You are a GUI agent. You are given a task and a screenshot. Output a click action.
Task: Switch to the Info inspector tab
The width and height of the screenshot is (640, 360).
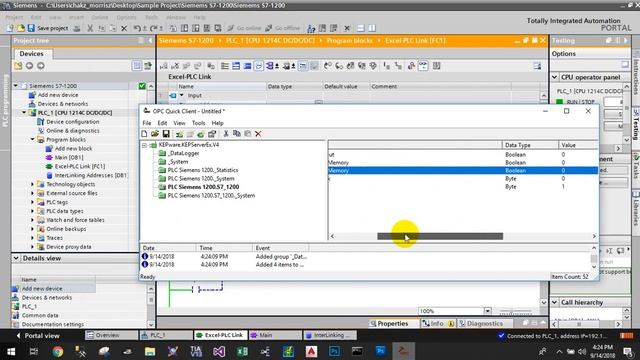[x=438, y=323]
